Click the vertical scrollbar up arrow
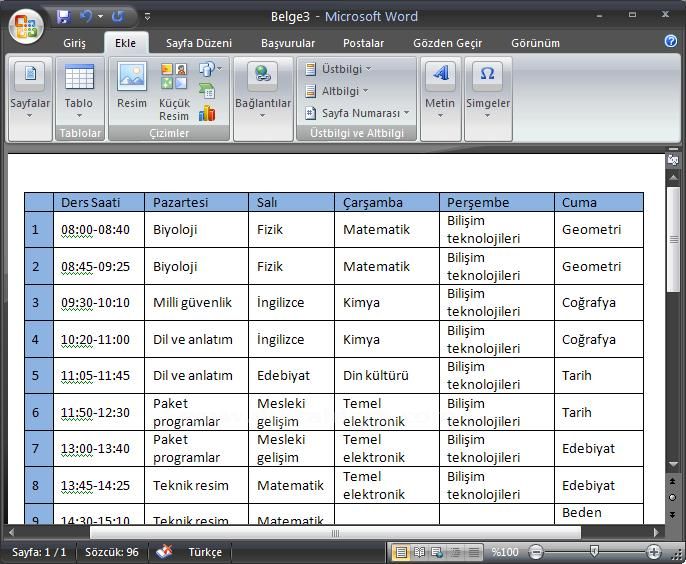Image resolution: width=686 pixels, height=564 pixels. point(673,177)
